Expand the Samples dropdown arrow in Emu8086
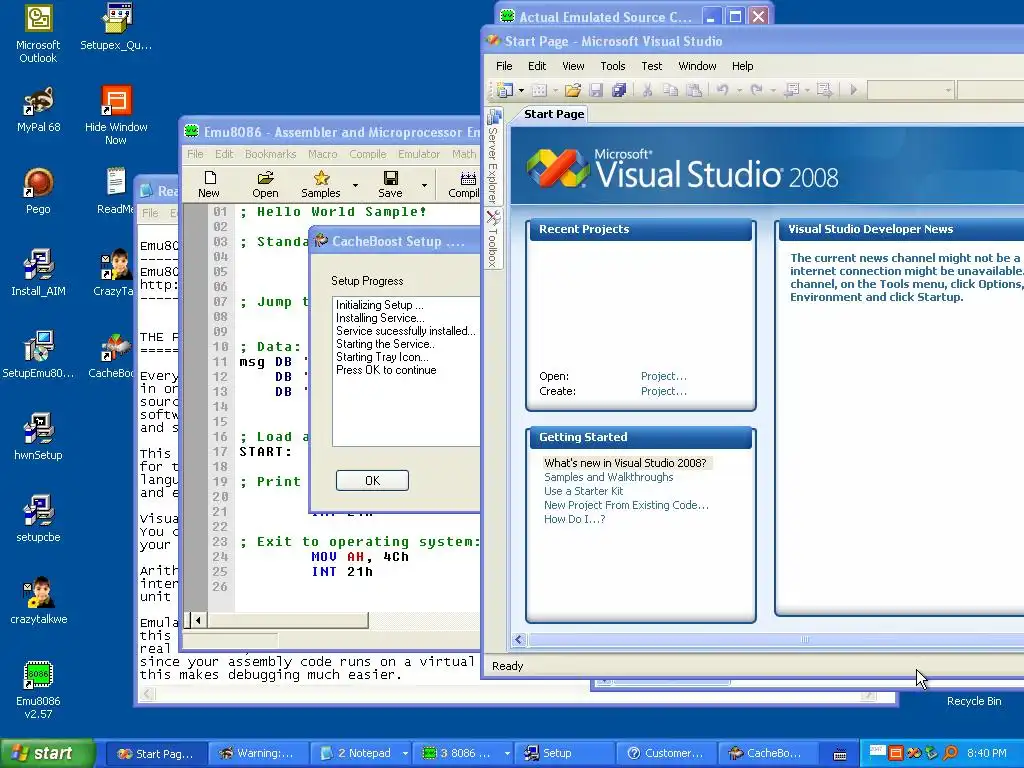 click(x=355, y=185)
